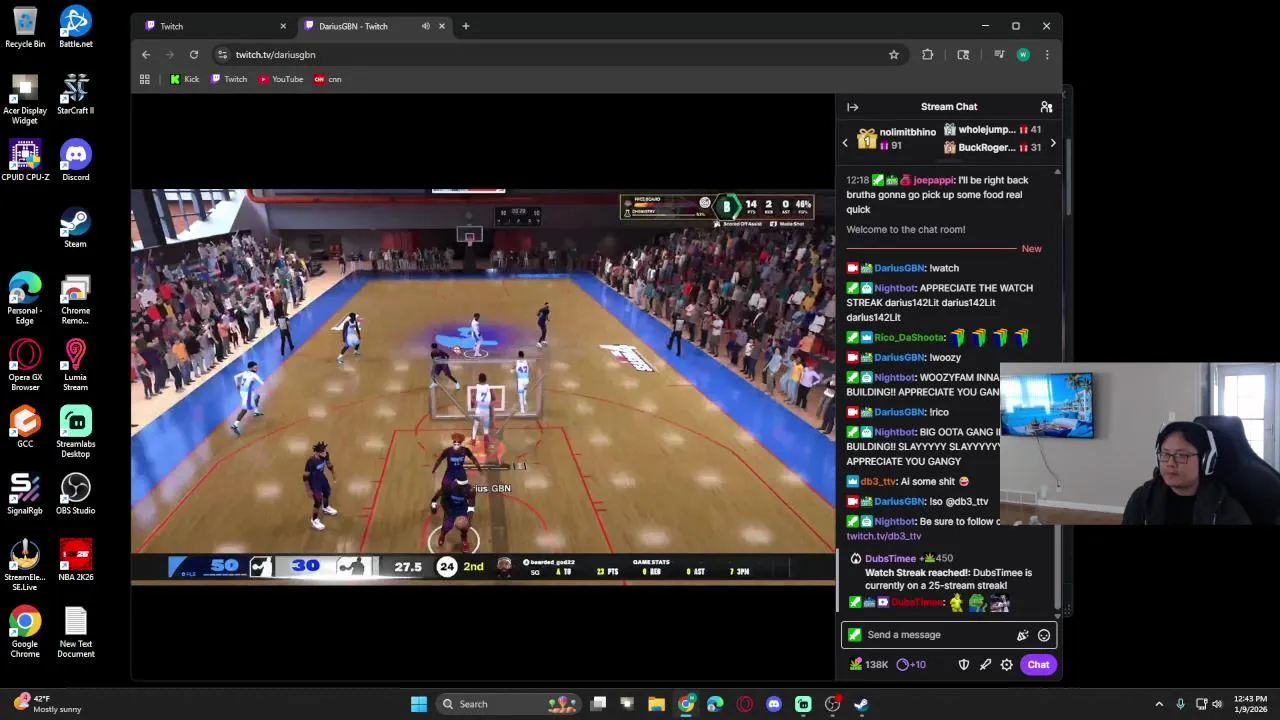Open Discord desktop shortcut
Viewport: 1280px width, 720px height.
(75, 160)
